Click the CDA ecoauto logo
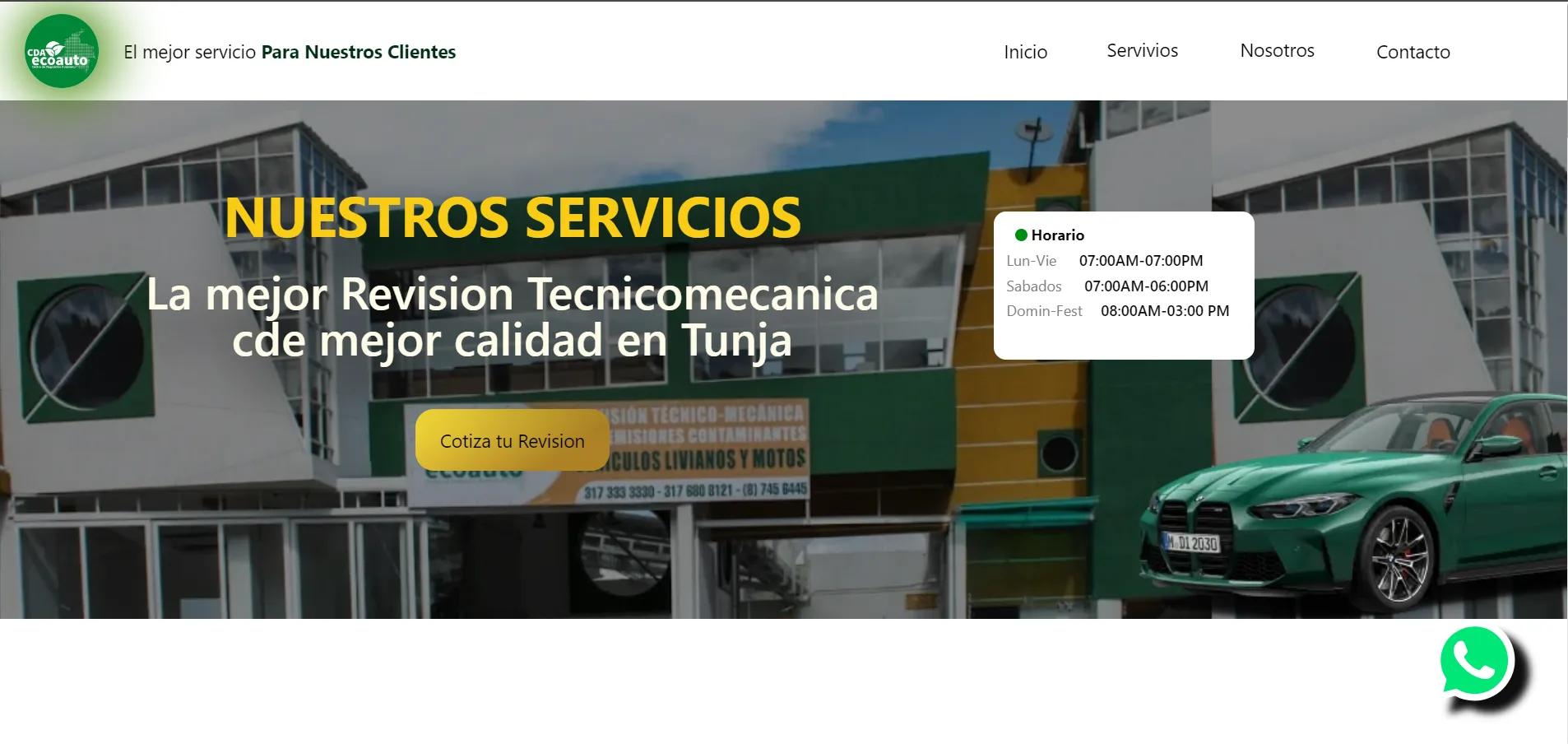This screenshot has height=744, width=1568. 62,52
